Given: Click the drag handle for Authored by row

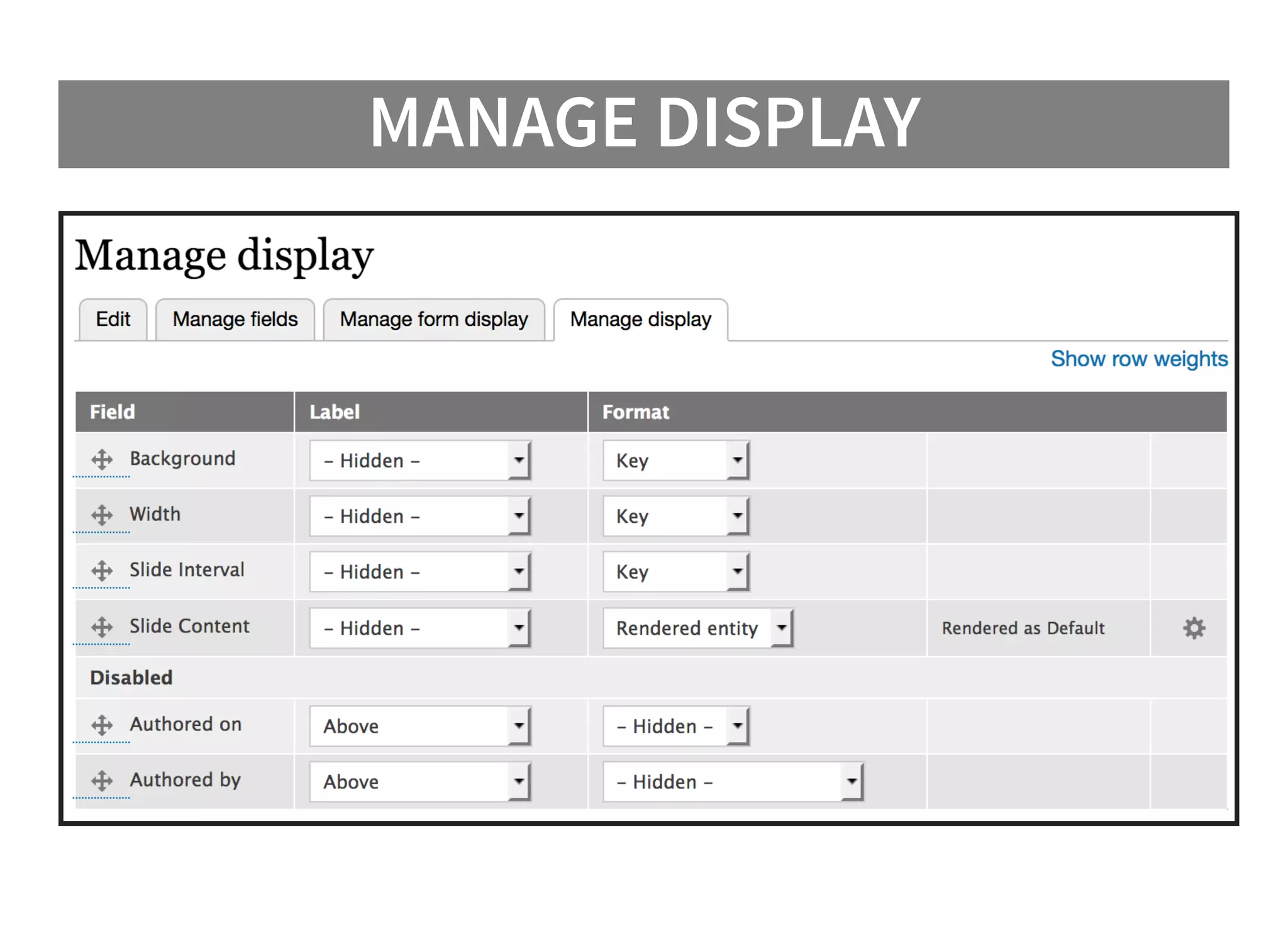Looking at the screenshot, I should (102, 781).
